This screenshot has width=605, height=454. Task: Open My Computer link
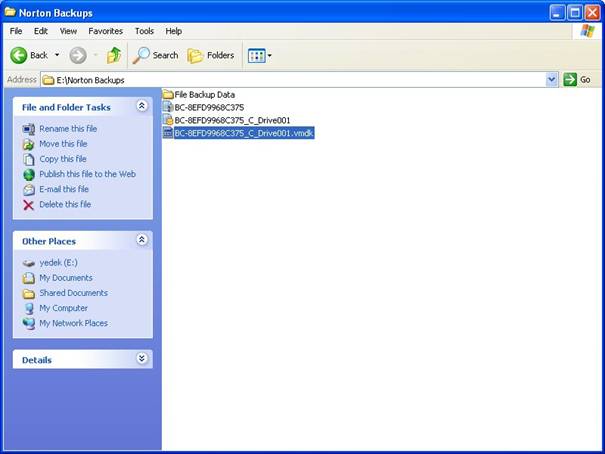point(63,308)
